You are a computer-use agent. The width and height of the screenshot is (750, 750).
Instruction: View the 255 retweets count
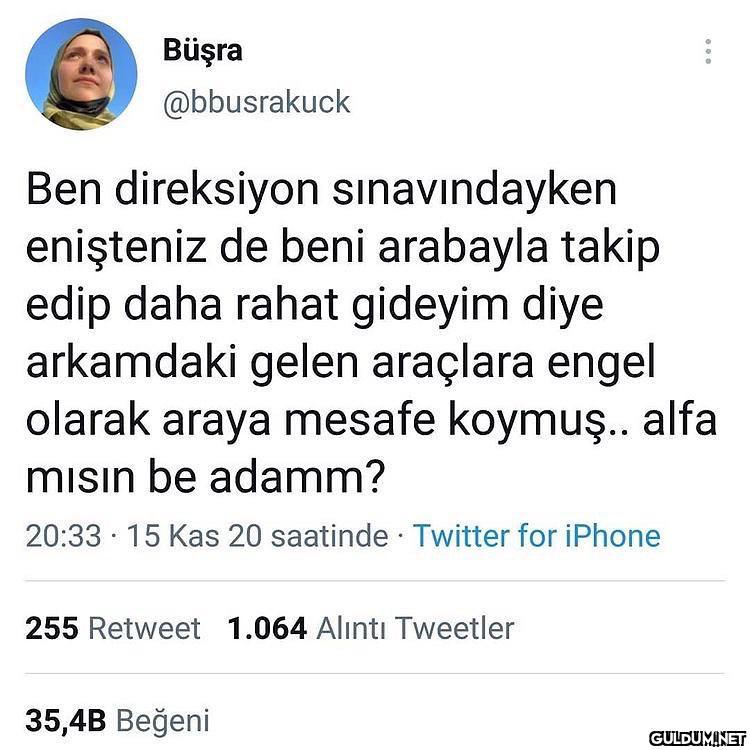click(52, 628)
